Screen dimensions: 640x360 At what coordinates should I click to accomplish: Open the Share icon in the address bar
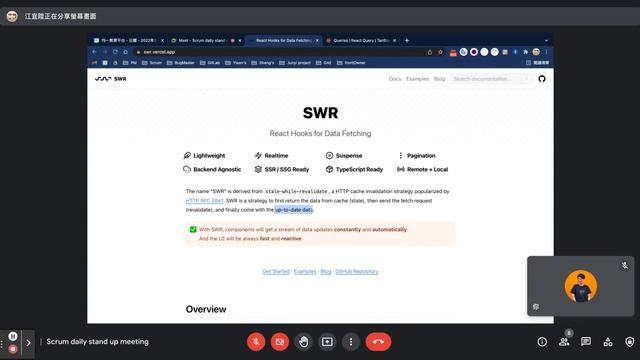(430, 52)
